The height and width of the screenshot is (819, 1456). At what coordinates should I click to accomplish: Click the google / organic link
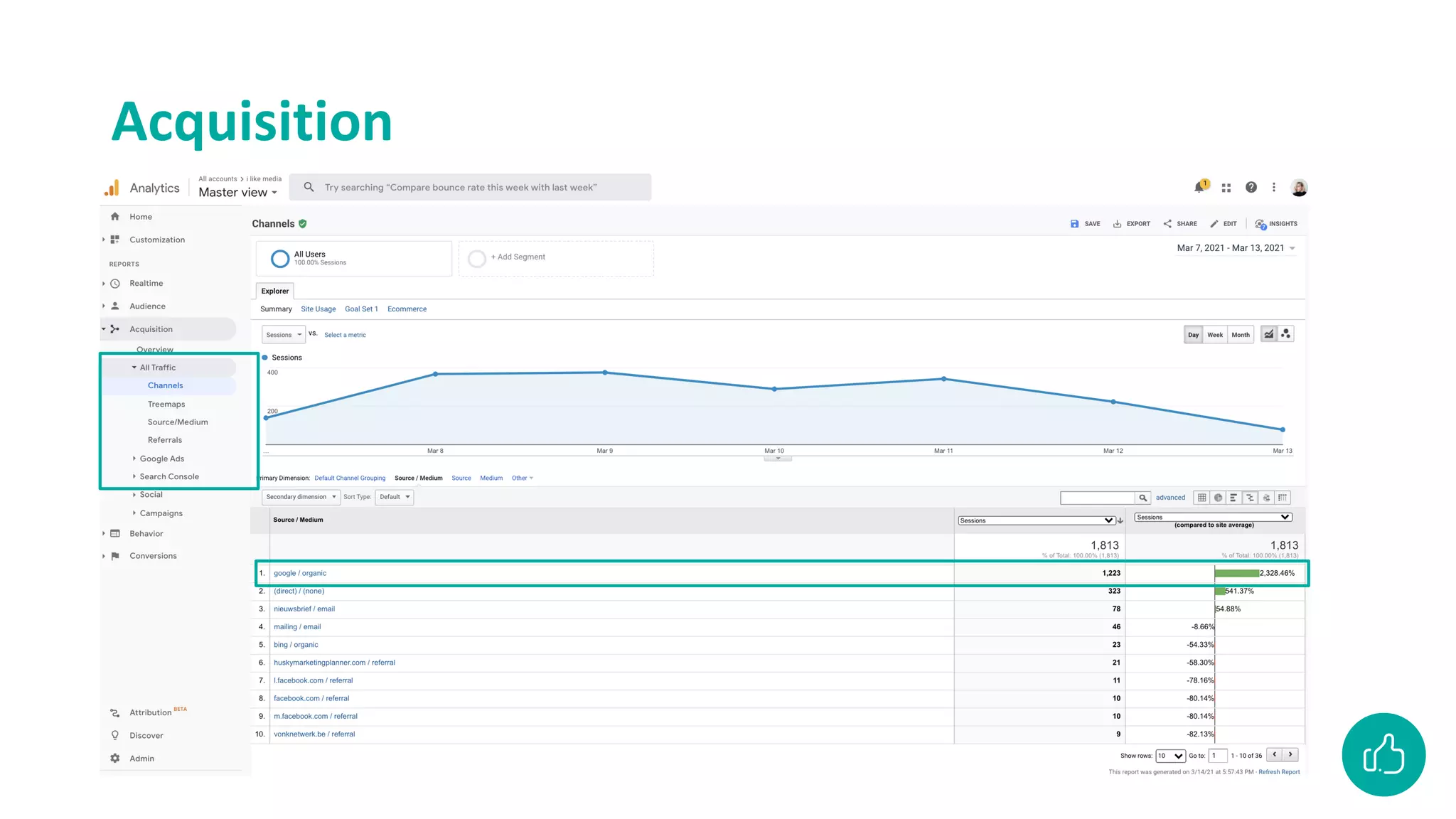pos(300,573)
